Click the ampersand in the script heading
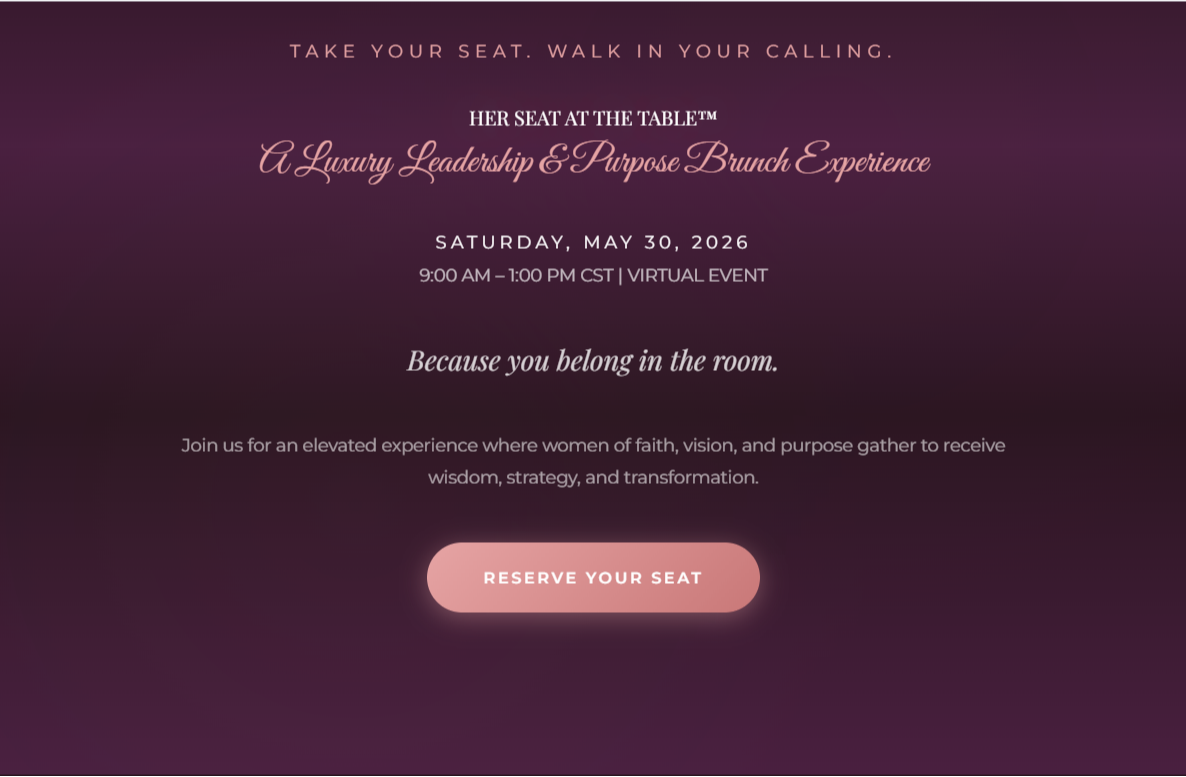Image resolution: width=1186 pixels, height=777 pixels. [551, 161]
